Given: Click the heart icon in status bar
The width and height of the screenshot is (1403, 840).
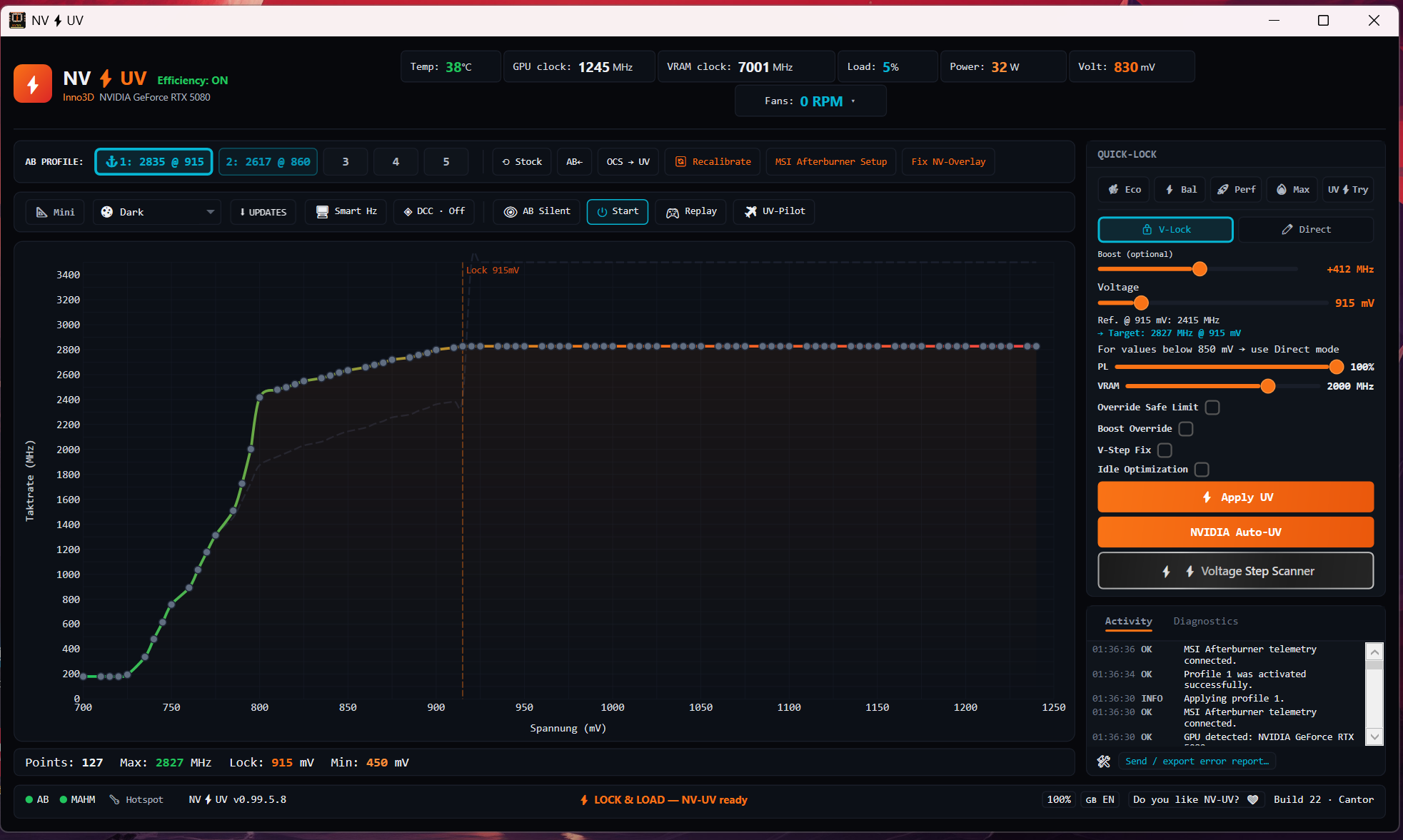Looking at the screenshot, I should [x=1252, y=800].
